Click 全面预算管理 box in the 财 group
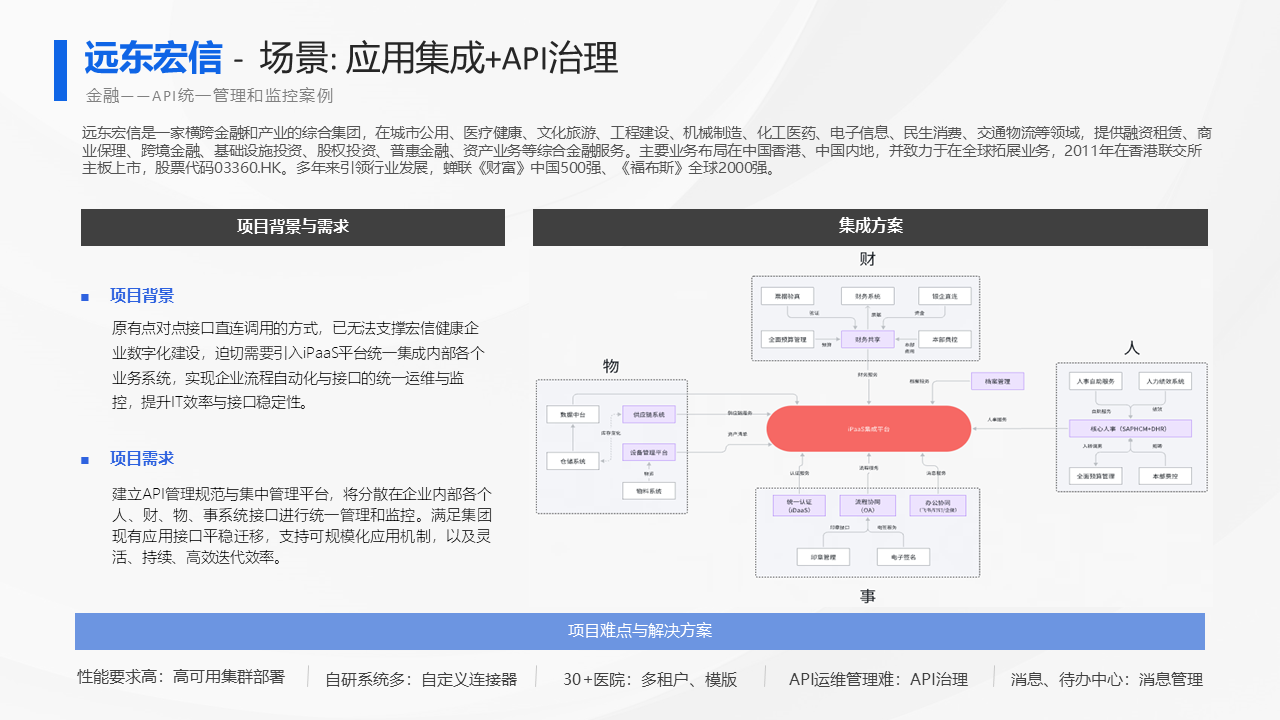This screenshot has height=720, width=1280. point(787,340)
